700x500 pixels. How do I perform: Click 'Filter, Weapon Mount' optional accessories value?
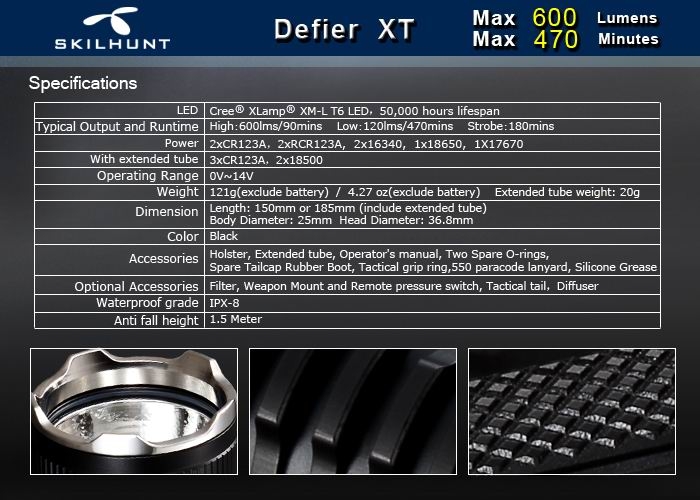tap(404, 286)
